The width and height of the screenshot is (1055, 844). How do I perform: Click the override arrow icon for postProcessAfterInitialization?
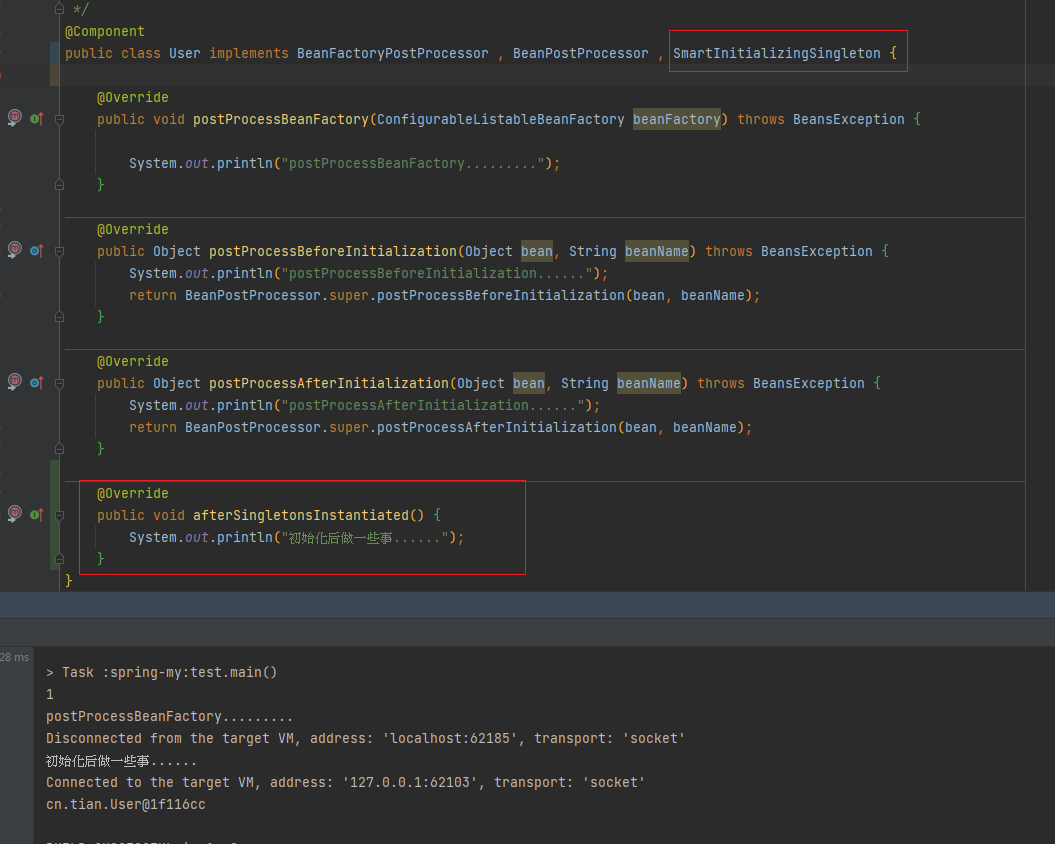coord(36,382)
